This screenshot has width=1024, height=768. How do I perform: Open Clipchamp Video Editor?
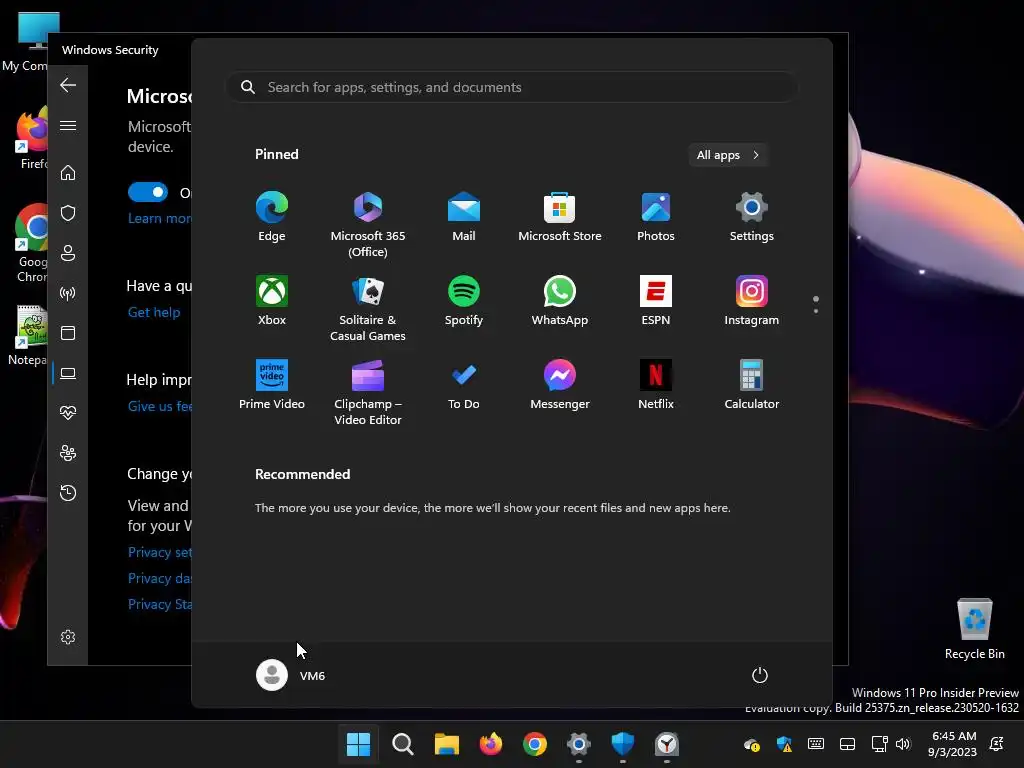[x=368, y=392]
